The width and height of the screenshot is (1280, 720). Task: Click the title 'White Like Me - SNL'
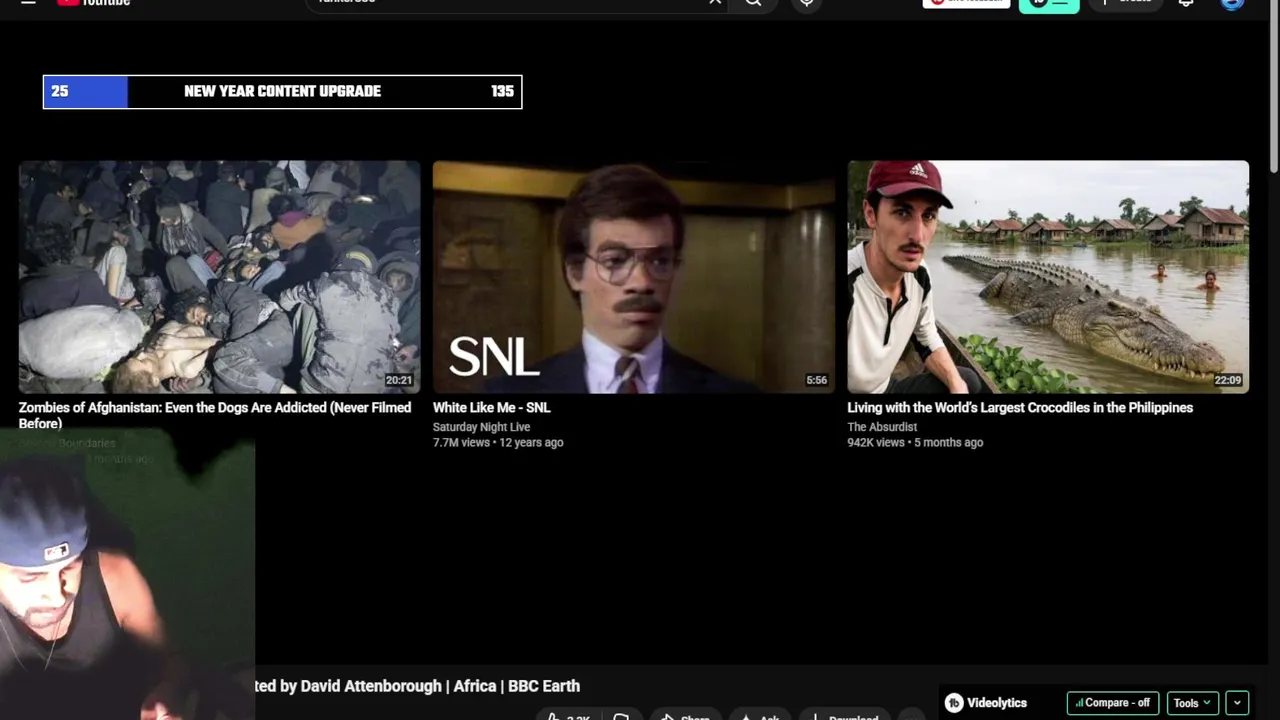(x=491, y=408)
